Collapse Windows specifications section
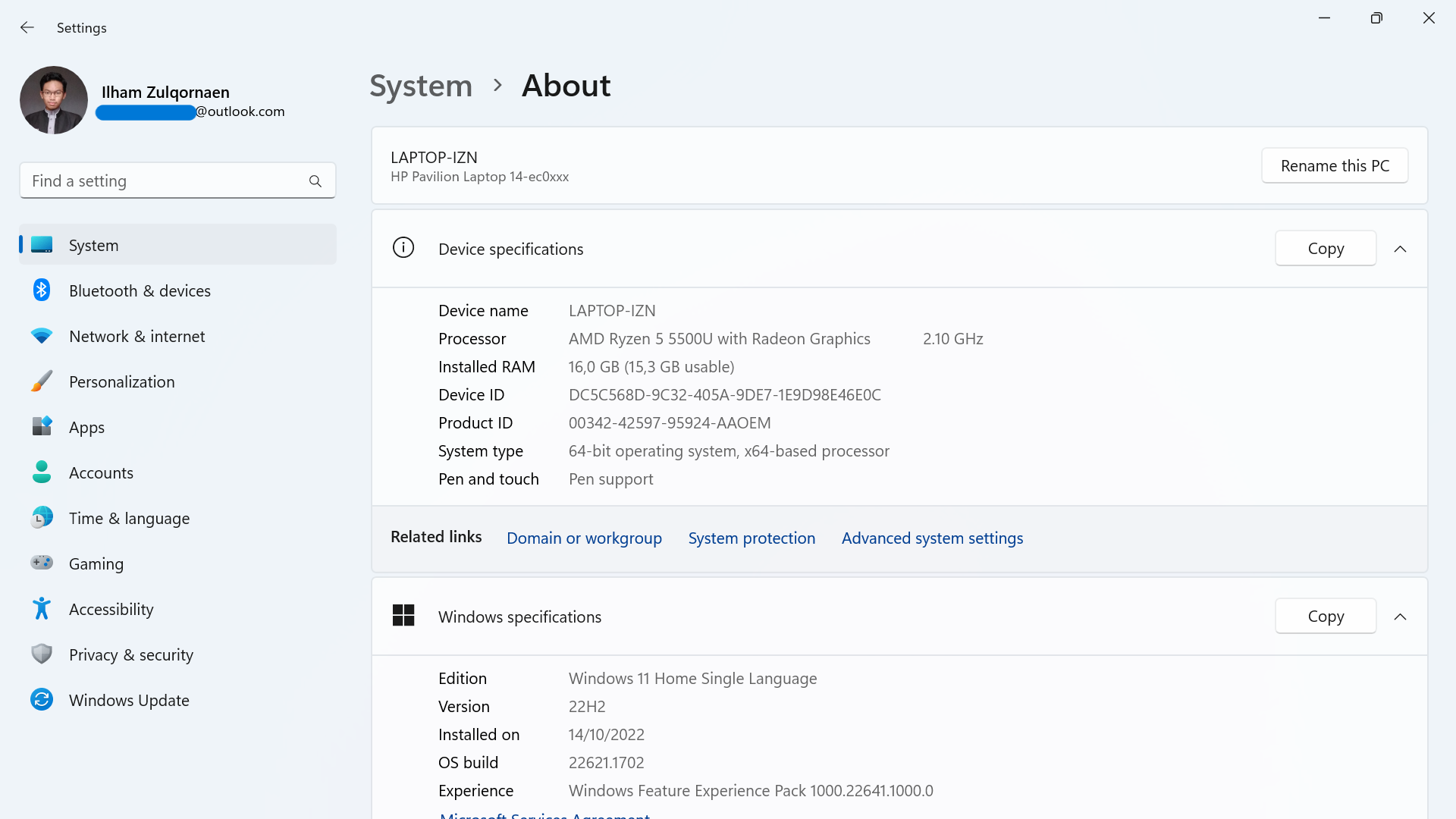 tap(1400, 616)
